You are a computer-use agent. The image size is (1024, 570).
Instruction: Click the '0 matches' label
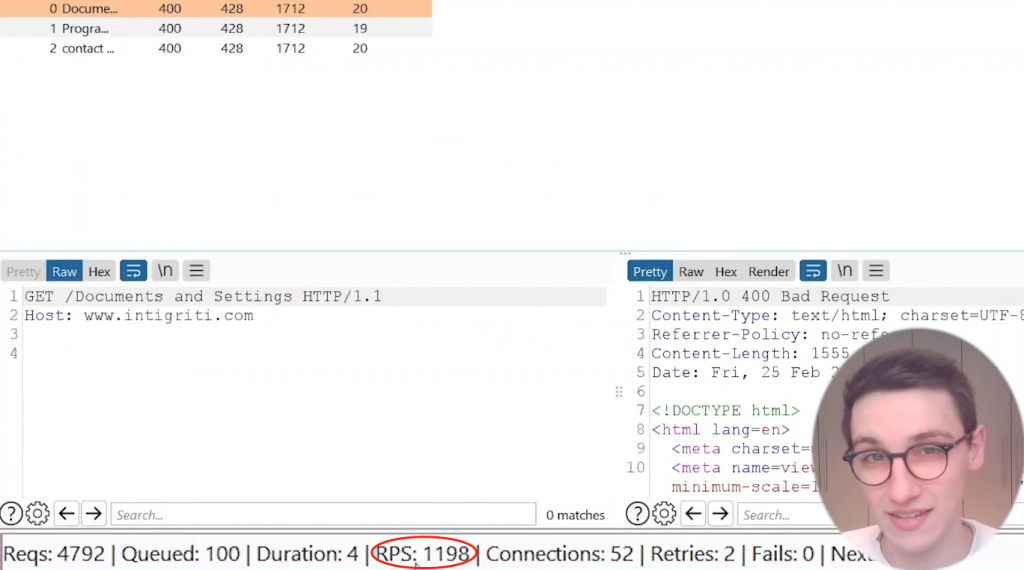(x=575, y=515)
